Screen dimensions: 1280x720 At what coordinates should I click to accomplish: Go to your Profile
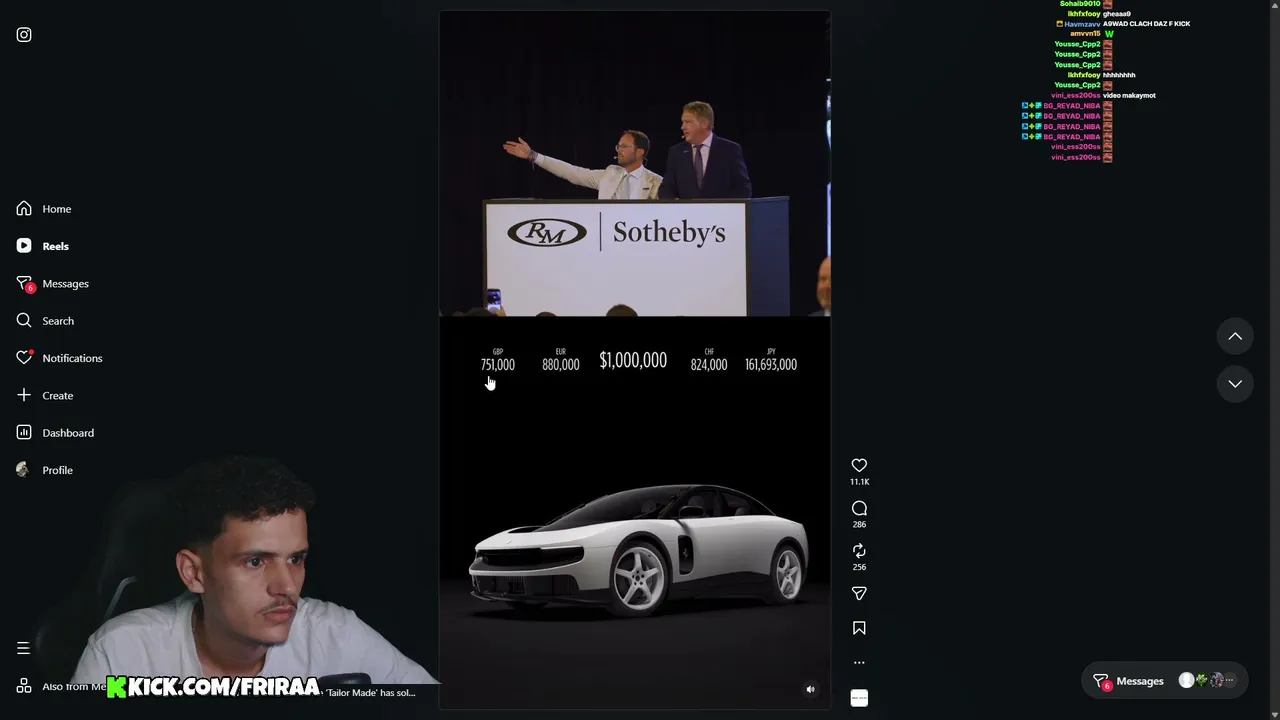click(x=45, y=470)
